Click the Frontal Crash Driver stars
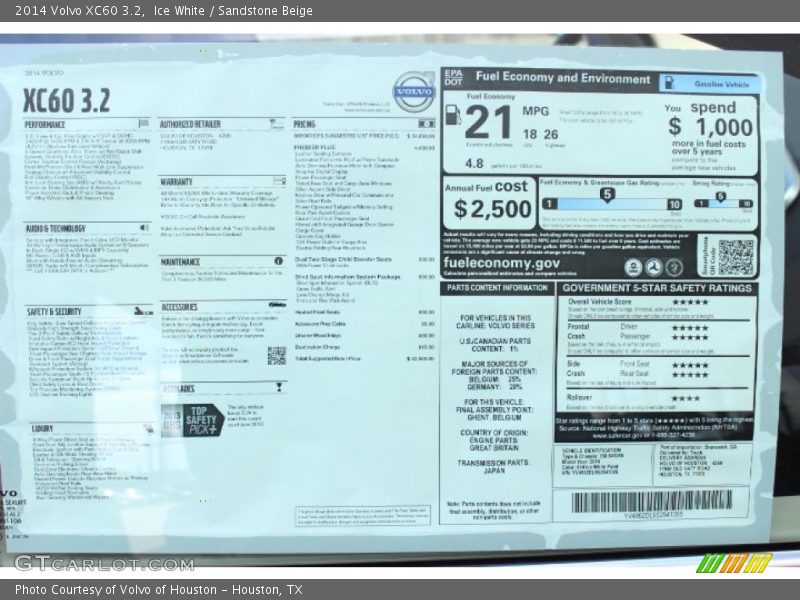Viewport: 800px width, 600px height. 690,328
